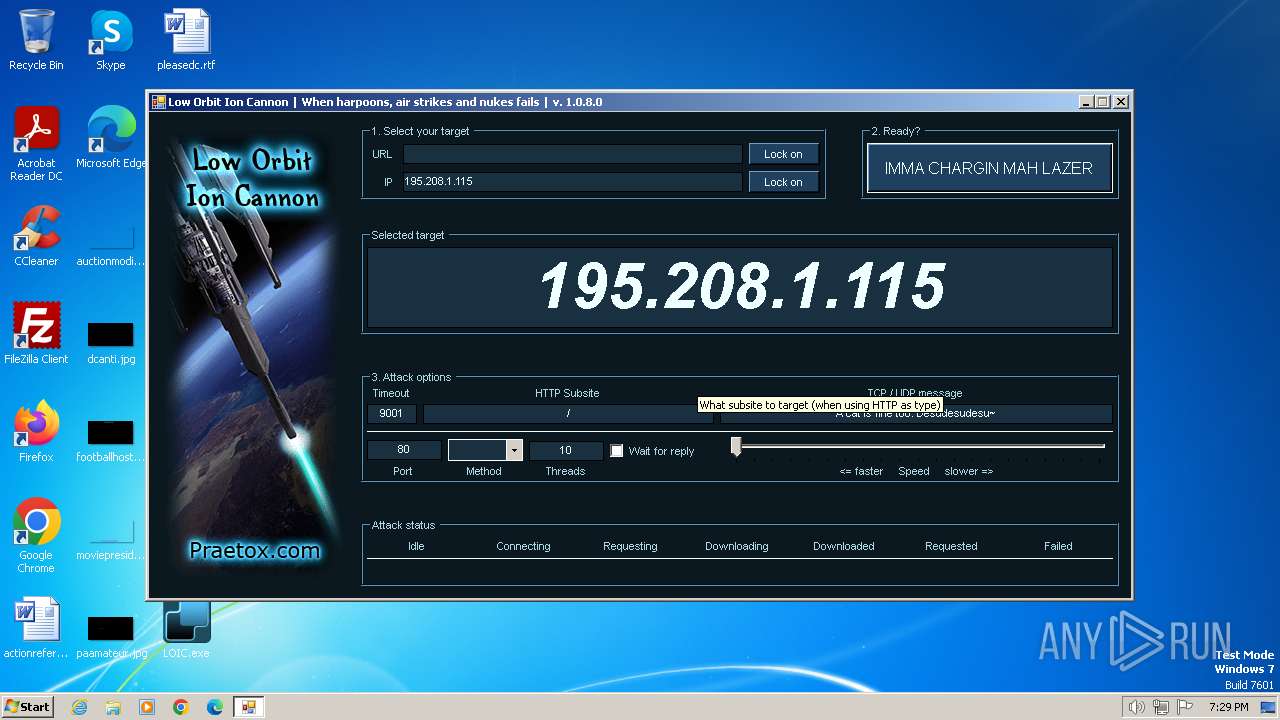Focus the HTTP Subsite field

567,414
